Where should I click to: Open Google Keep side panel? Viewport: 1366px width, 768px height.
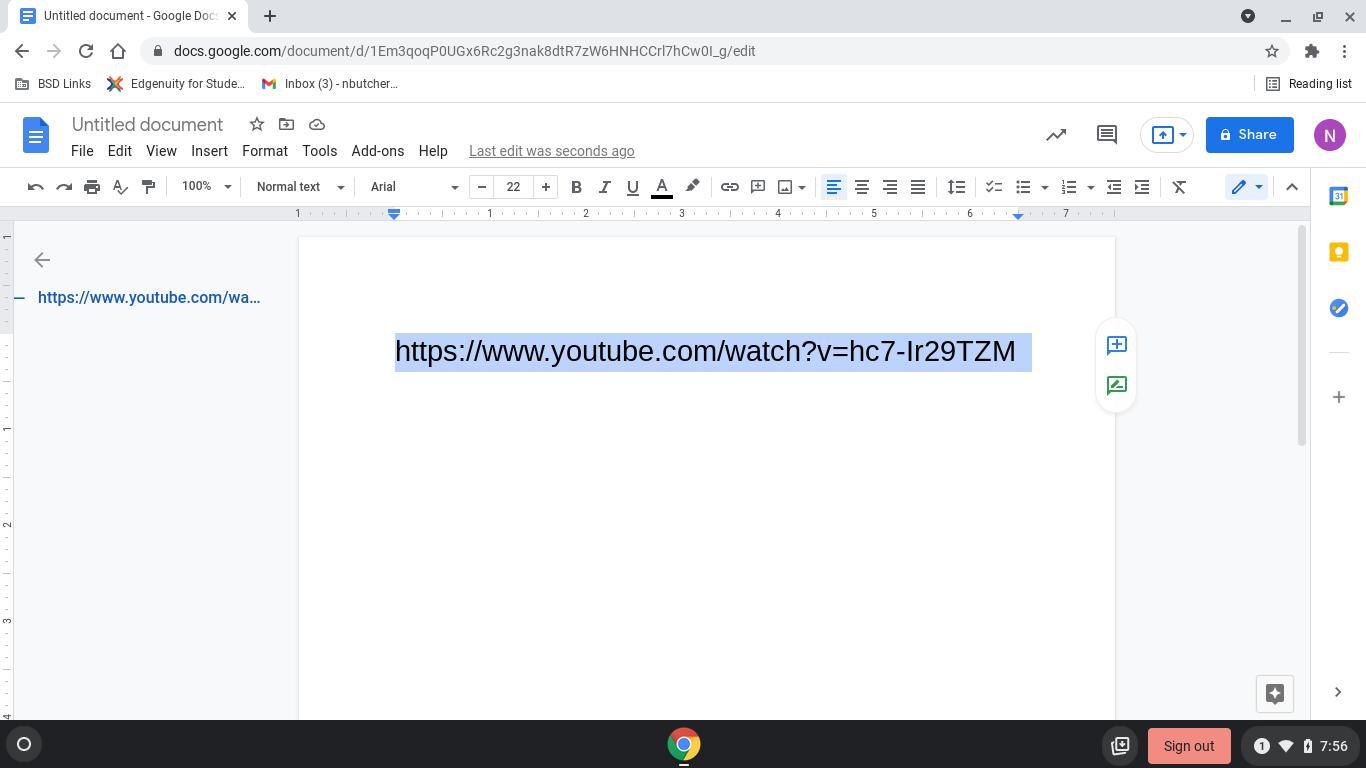1338,252
